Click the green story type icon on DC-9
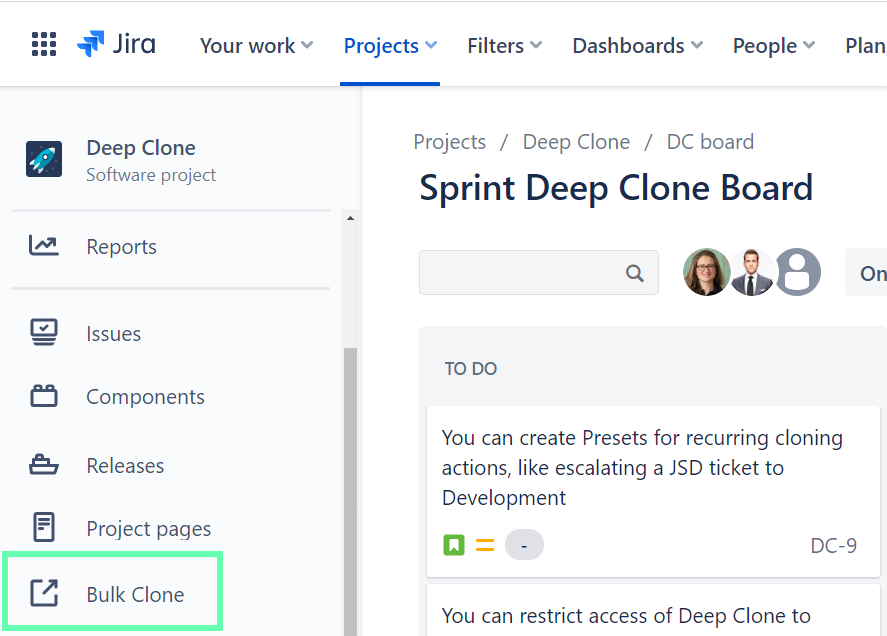 pos(453,545)
